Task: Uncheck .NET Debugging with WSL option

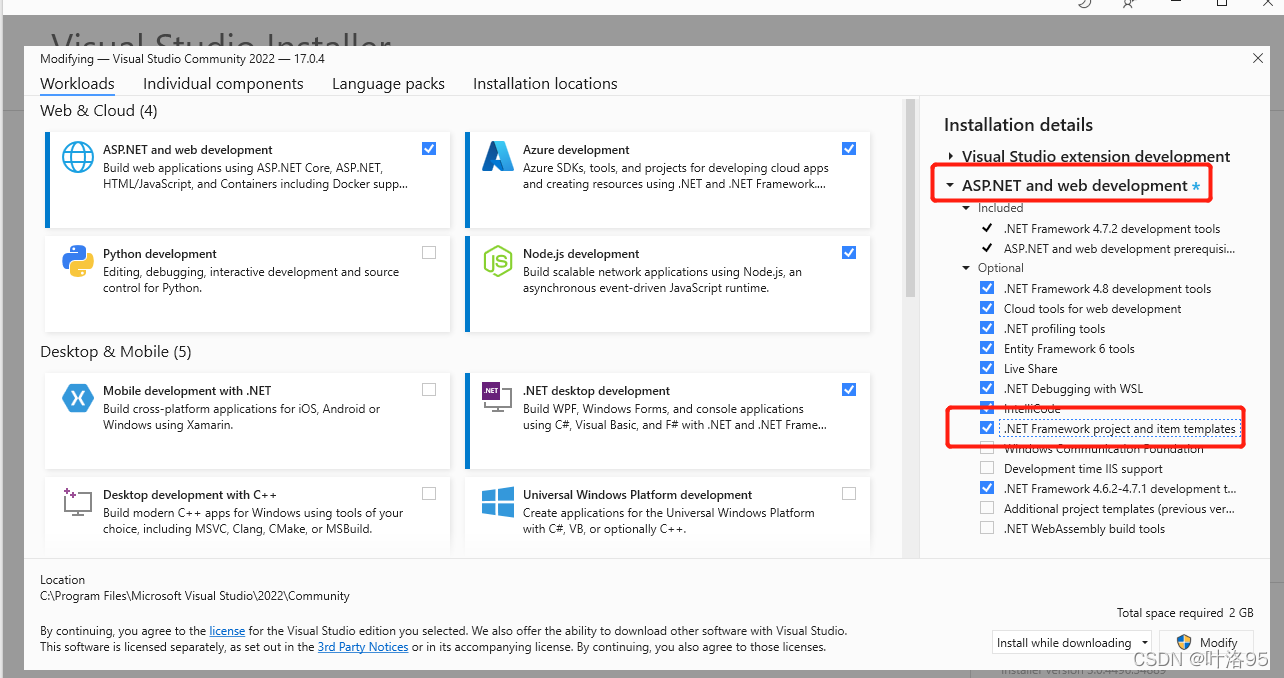Action: 987,388
